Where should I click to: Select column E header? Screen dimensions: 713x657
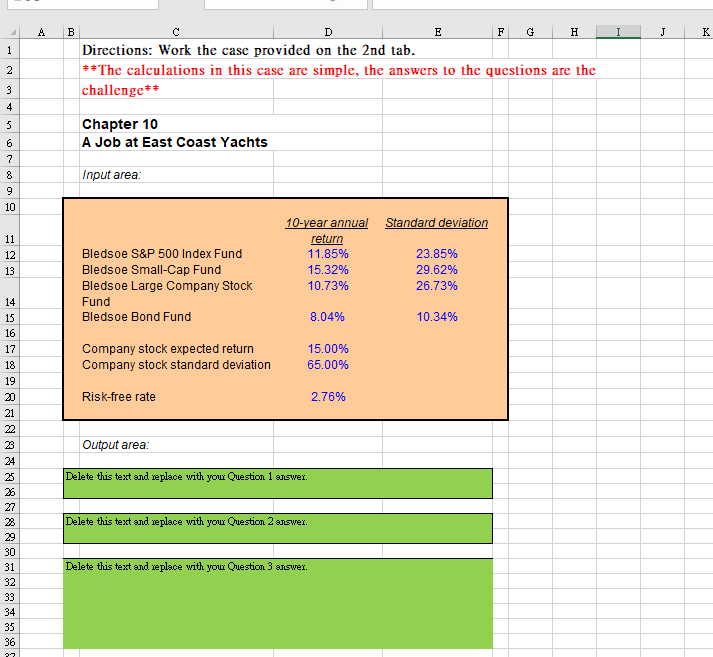437,32
